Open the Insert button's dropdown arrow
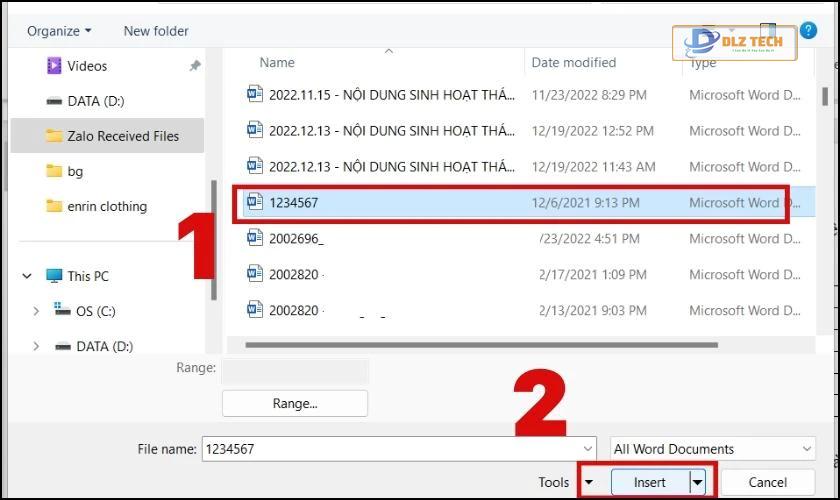The height and width of the screenshot is (500, 840). pyautogui.click(x=698, y=482)
